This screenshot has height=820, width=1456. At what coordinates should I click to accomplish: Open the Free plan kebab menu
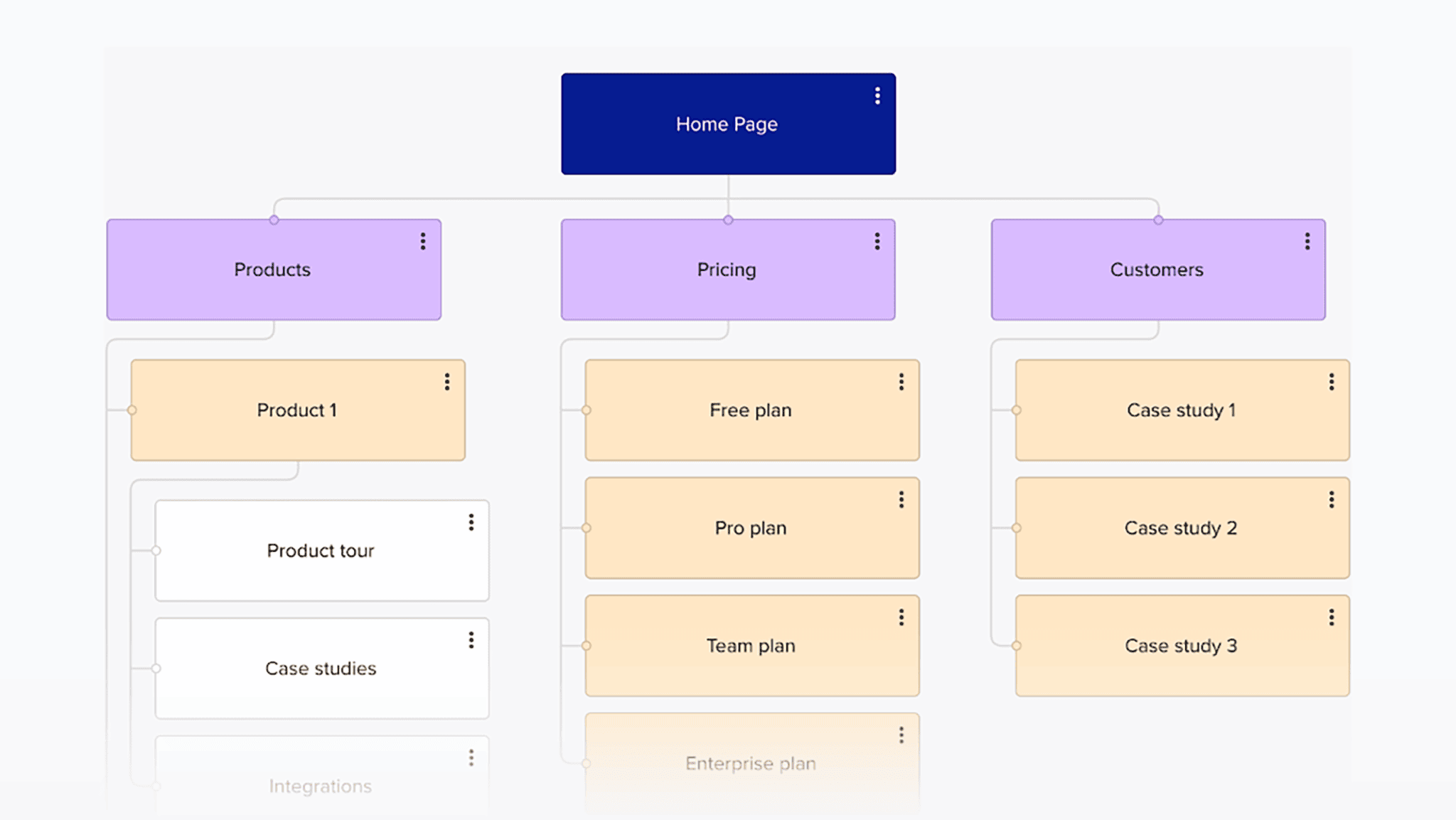[x=901, y=382]
